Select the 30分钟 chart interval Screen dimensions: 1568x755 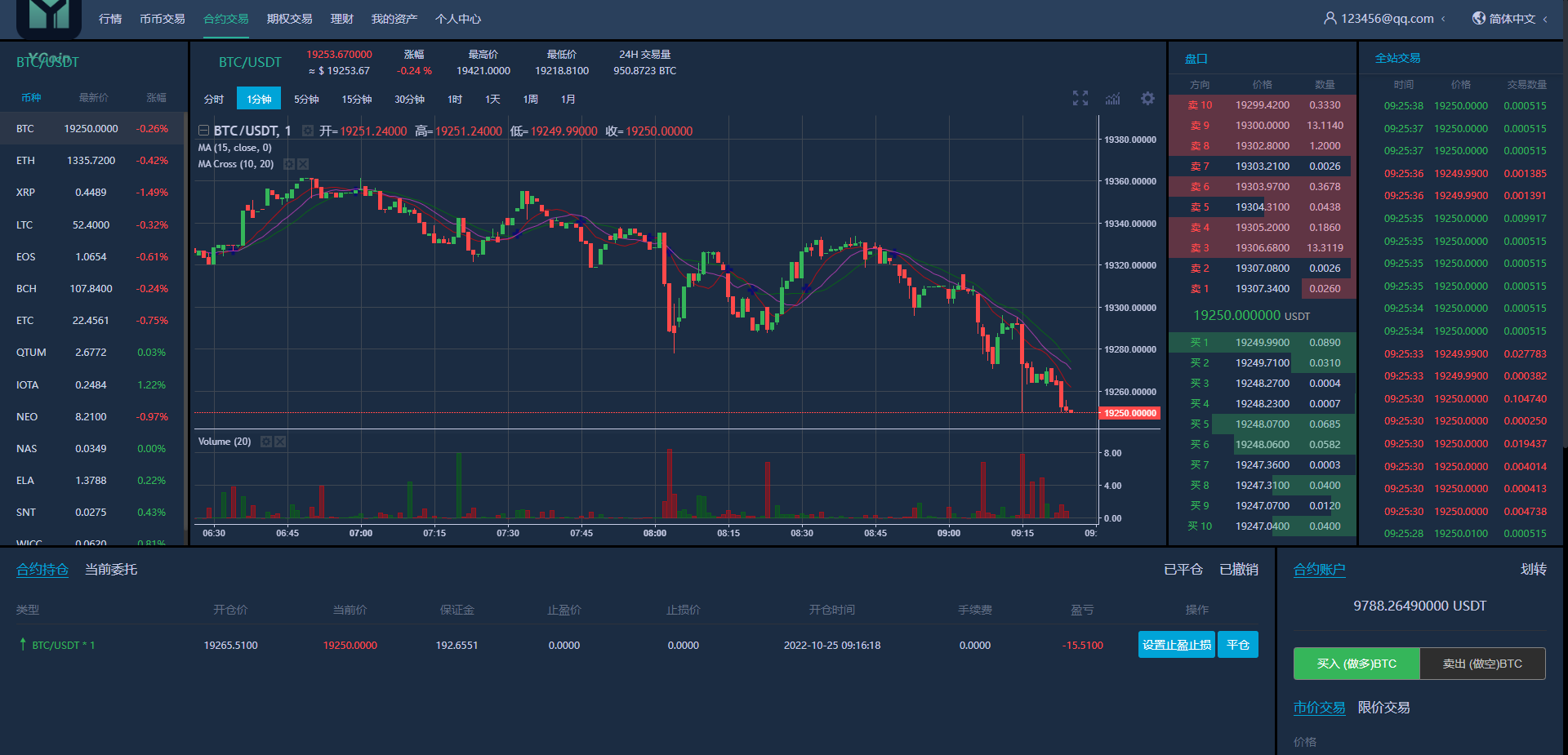click(409, 99)
